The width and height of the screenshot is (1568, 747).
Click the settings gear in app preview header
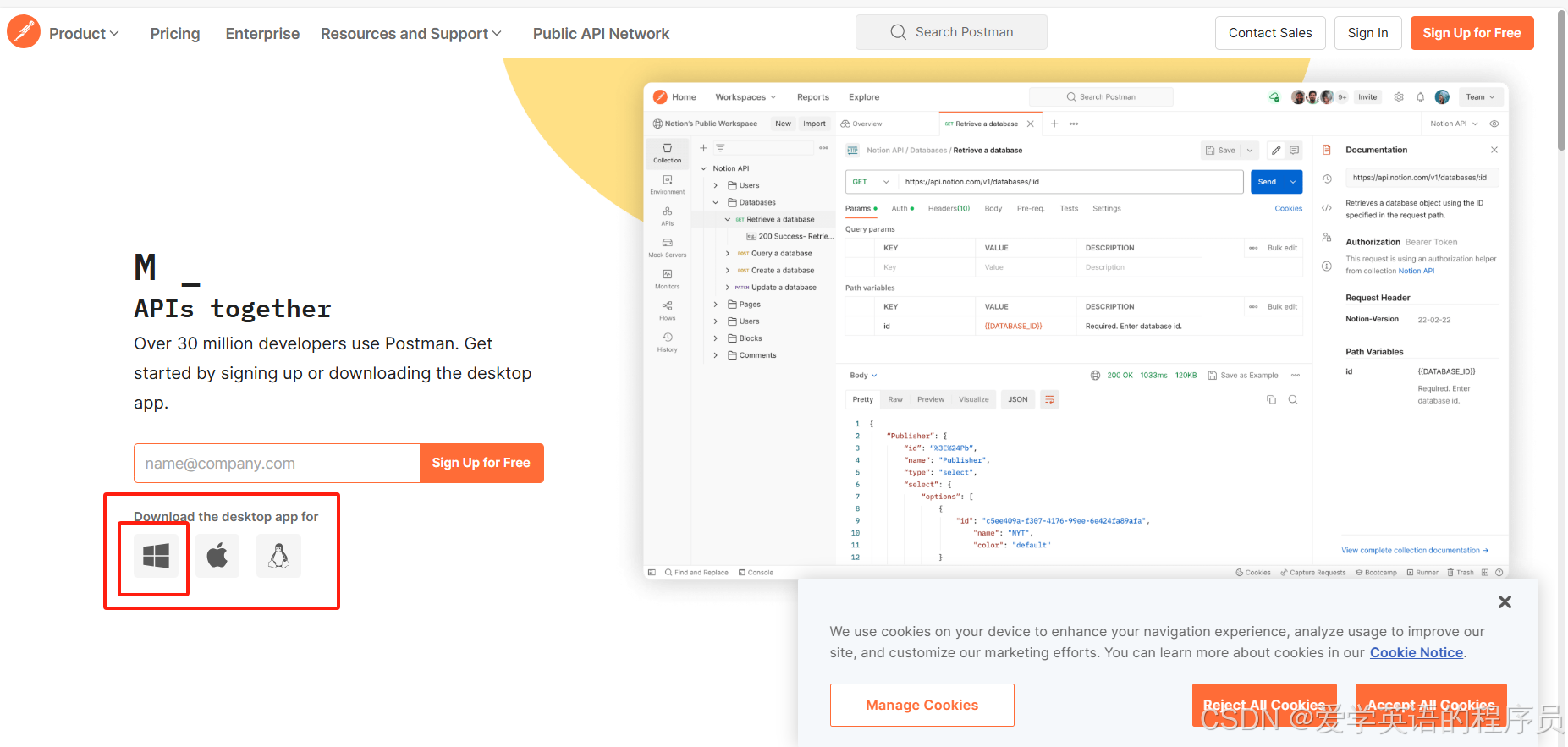coord(1399,97)
